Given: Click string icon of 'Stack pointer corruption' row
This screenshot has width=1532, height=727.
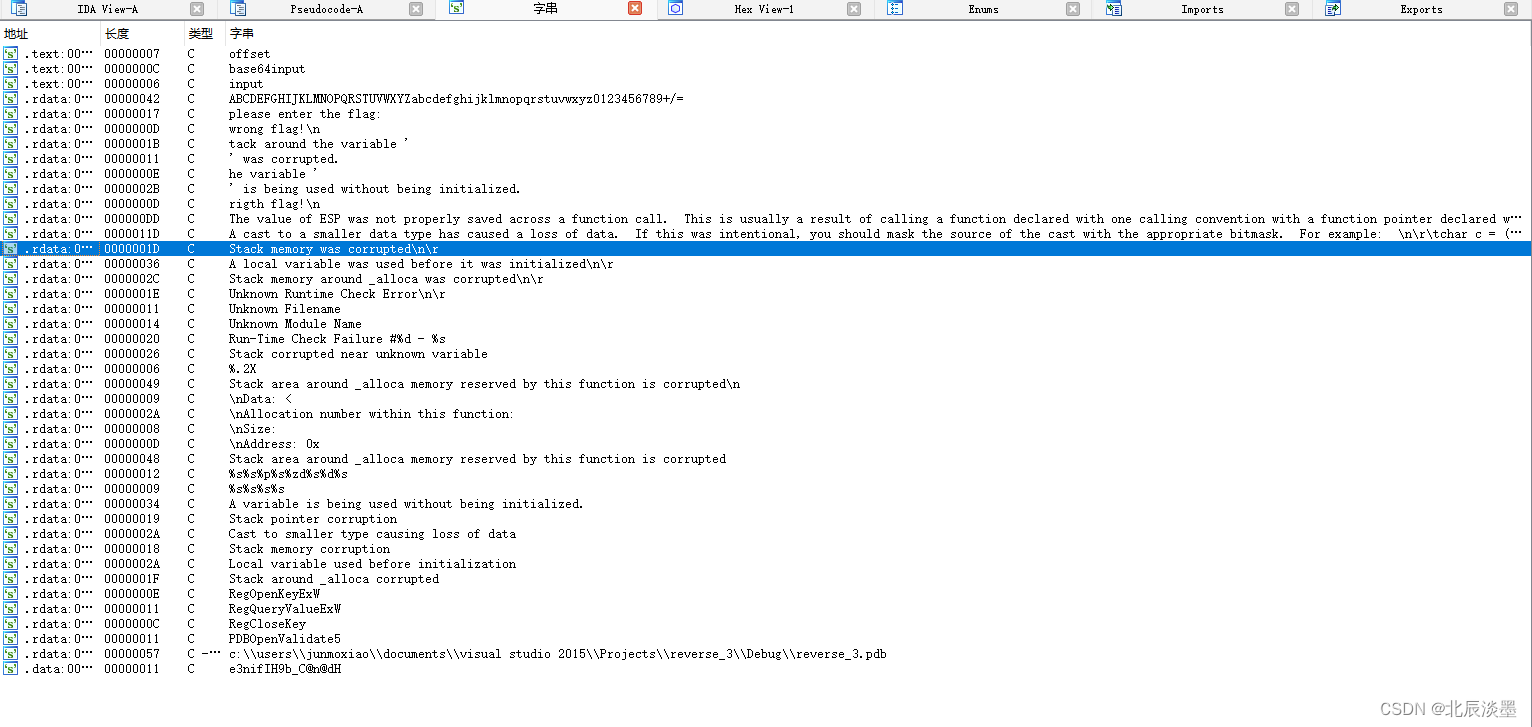Looking at the screenshot, I should pos(11,519).
